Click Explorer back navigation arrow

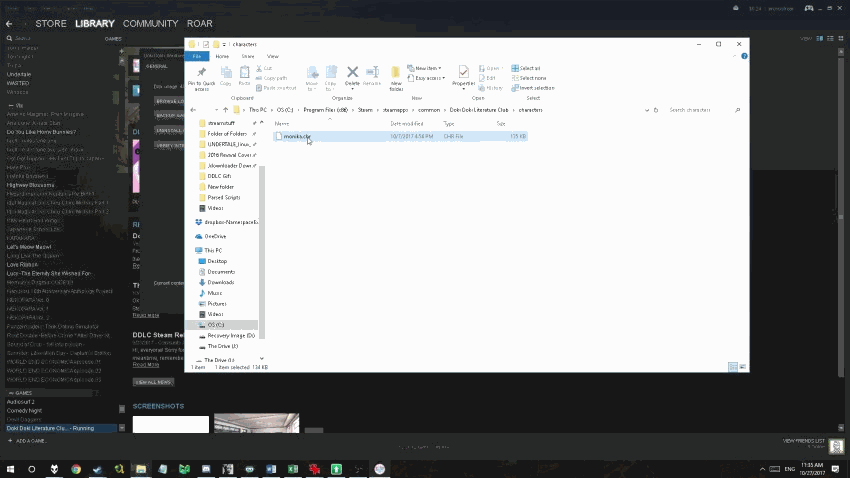point(194,110)
